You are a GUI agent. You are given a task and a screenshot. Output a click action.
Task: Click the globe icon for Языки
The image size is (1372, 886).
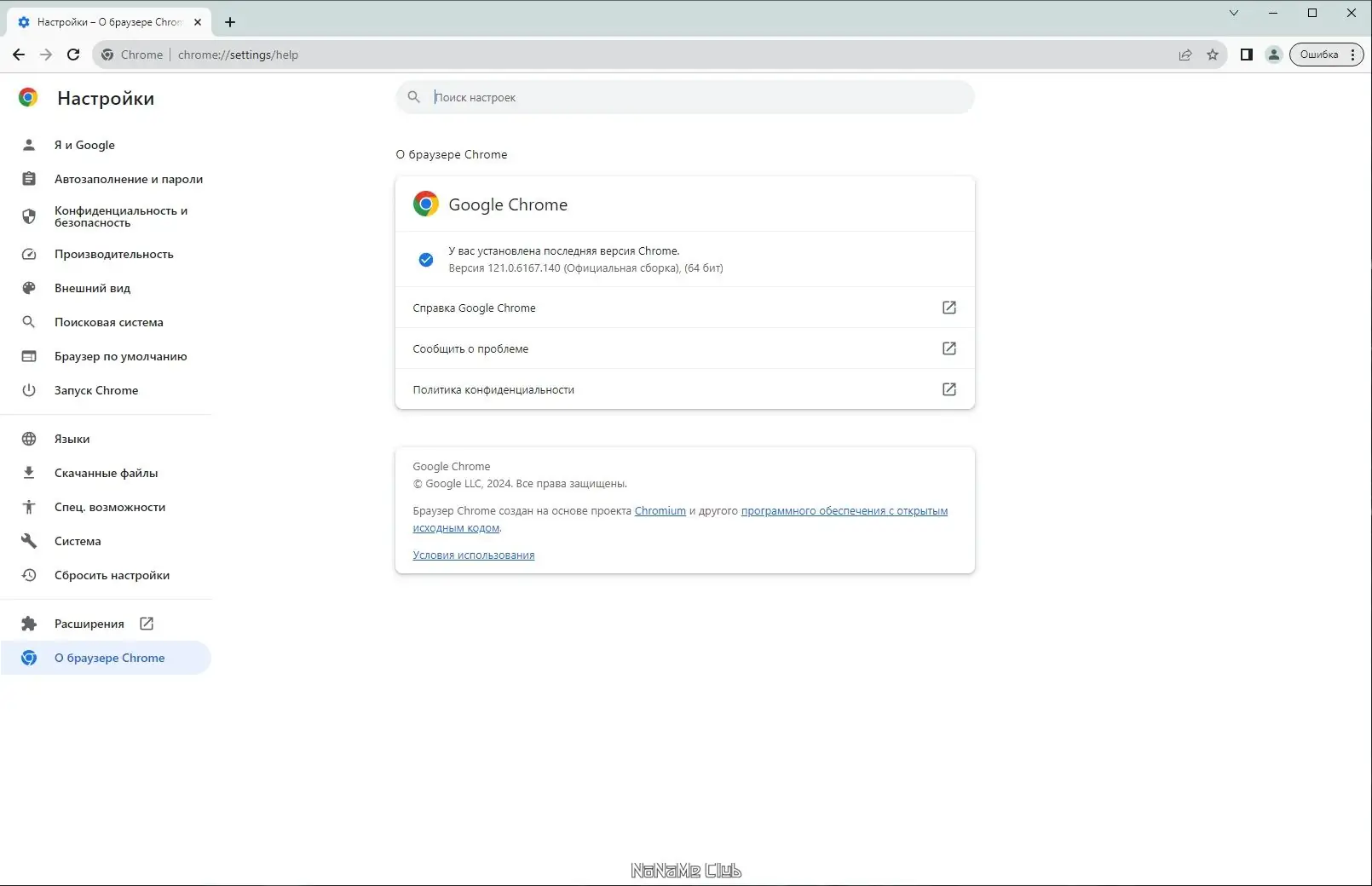(x=29, y=439)
